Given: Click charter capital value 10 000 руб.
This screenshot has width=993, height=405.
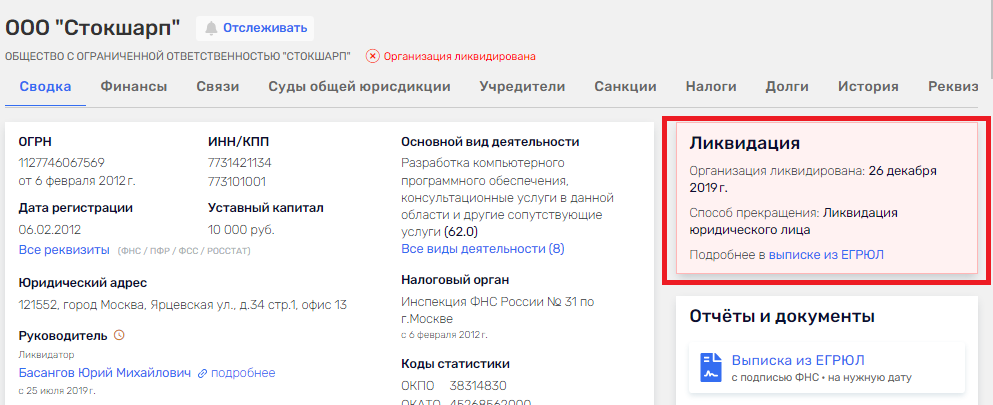Looking at the screenshot, I should tap(241, 230).
